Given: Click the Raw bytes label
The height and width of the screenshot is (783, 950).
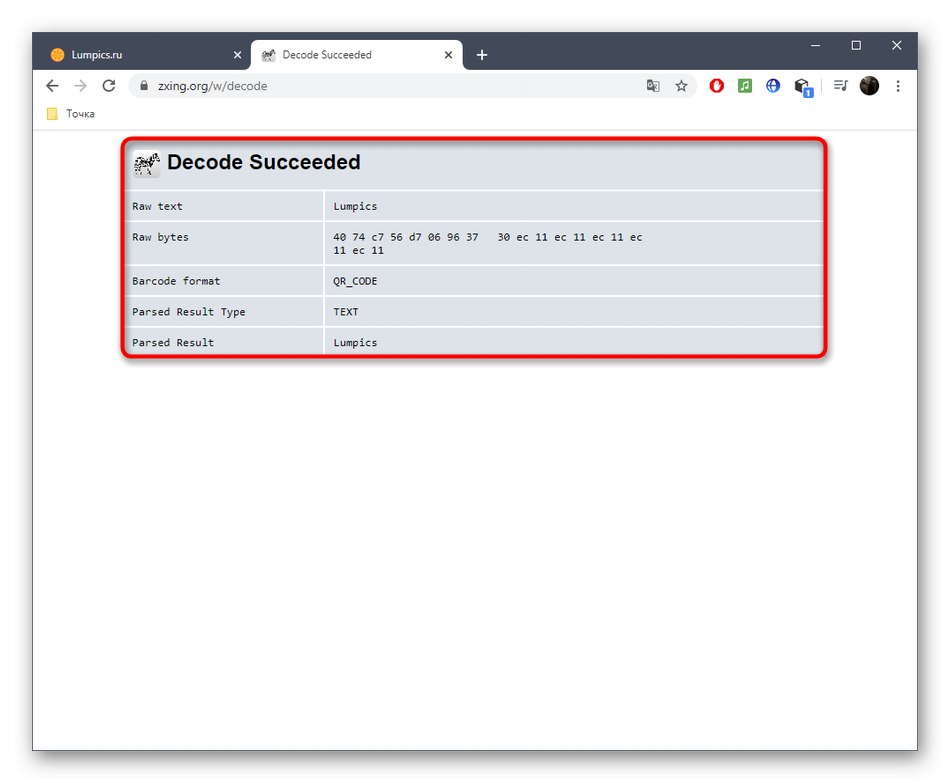Looking at the screenshot, I should click(161, 238).
